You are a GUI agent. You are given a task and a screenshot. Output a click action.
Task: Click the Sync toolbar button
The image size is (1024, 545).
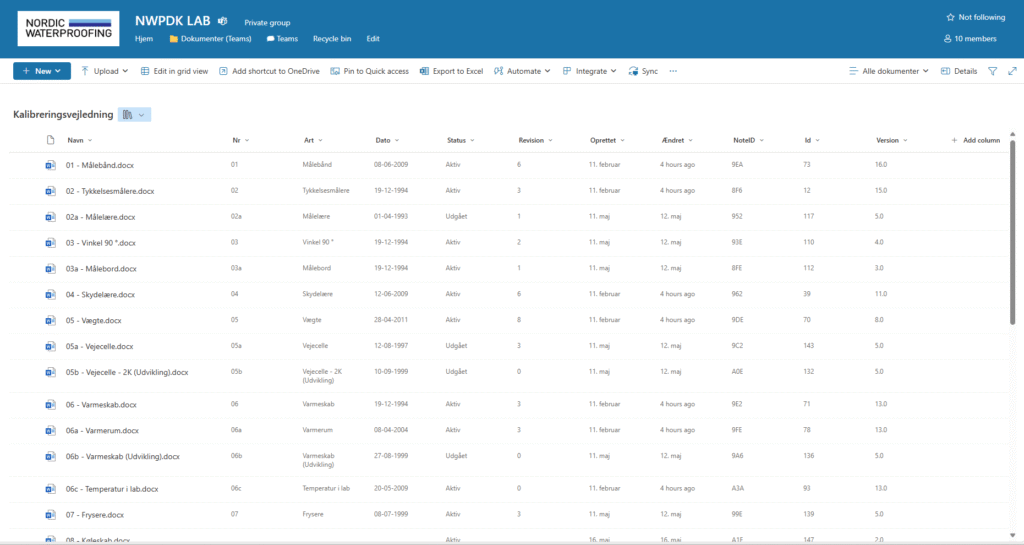[x=643, y=71]
